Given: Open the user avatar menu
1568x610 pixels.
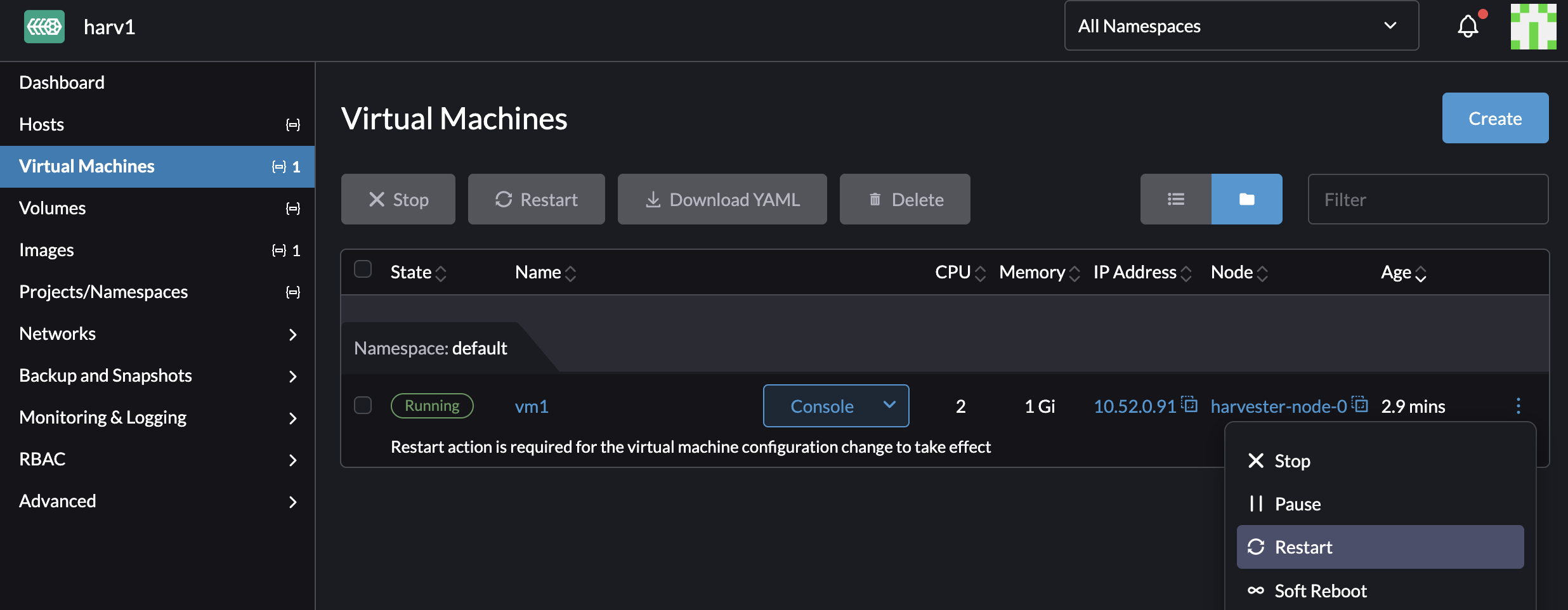Looking at the screenshot, I should [1533, 27].
